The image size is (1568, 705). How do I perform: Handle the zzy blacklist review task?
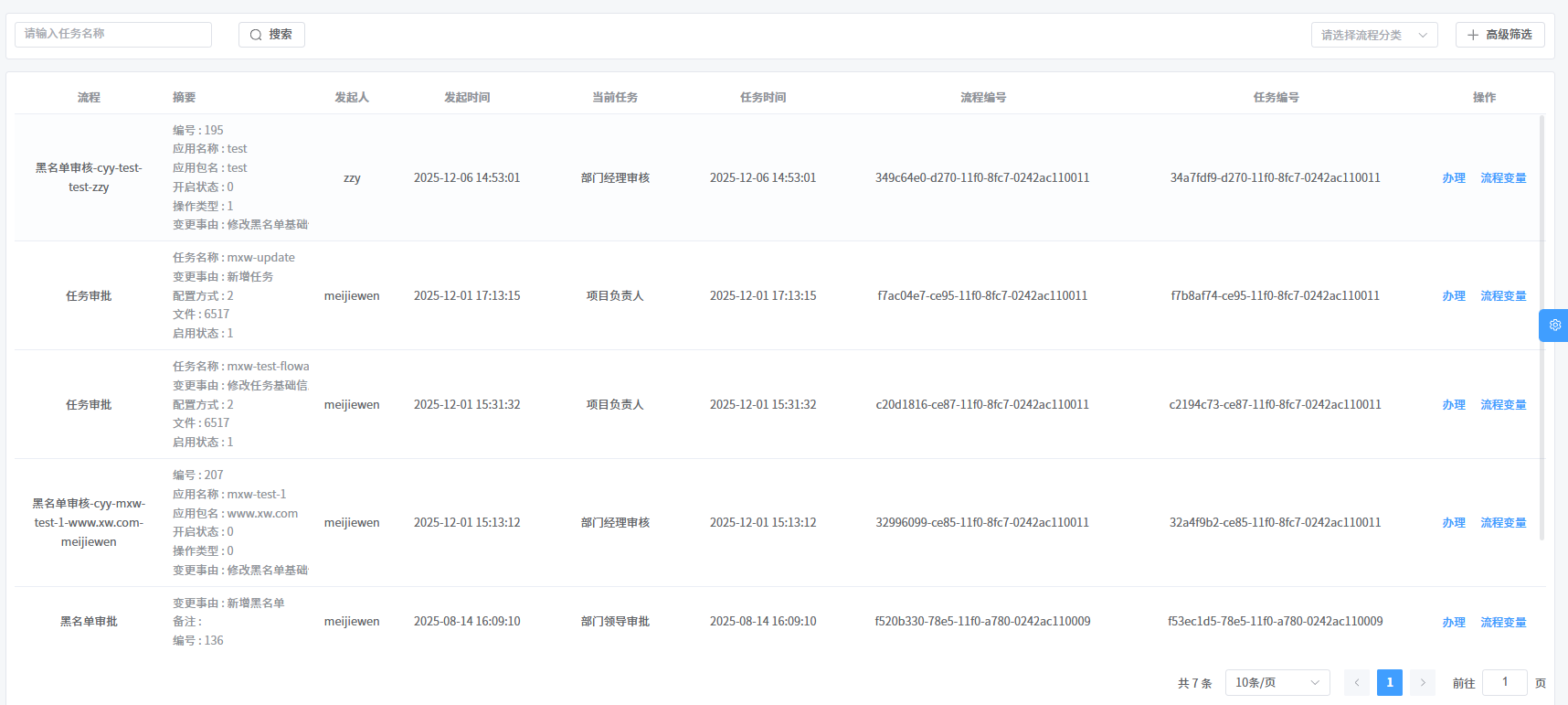pos(1453,178)
